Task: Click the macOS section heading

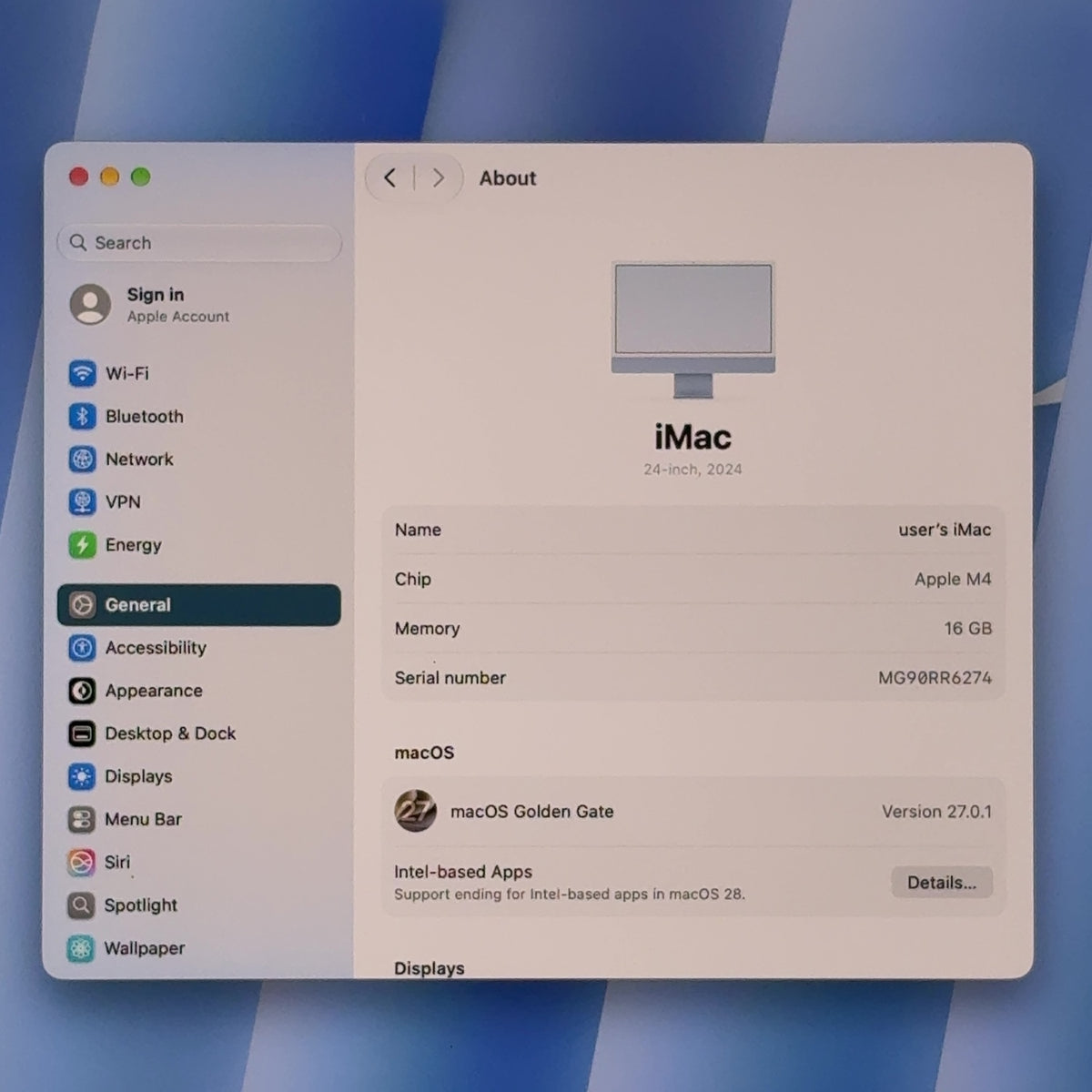Action: click(424, 753)
